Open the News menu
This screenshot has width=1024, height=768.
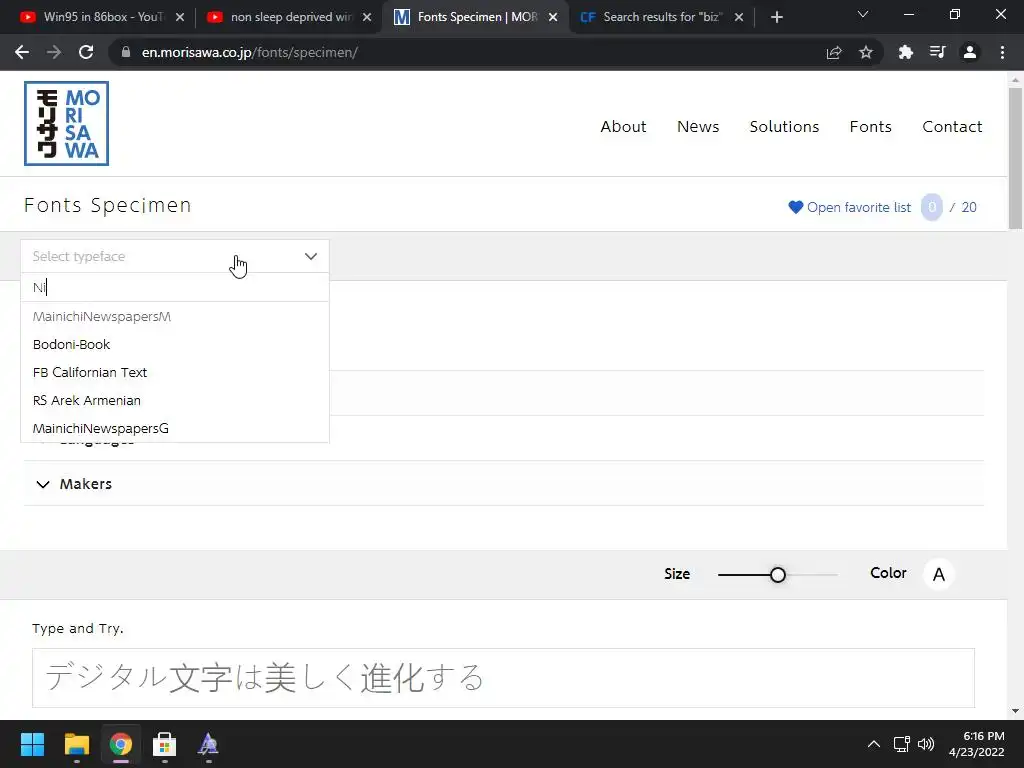698,127
